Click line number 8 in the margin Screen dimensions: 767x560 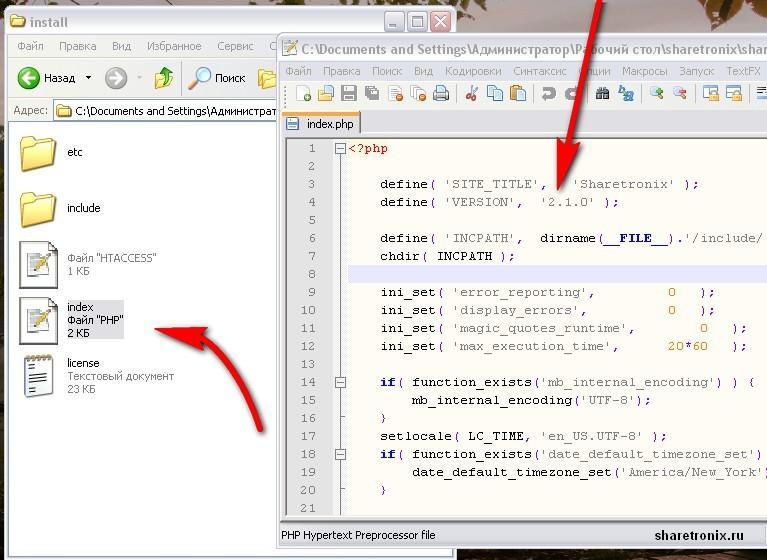point(312,274)
